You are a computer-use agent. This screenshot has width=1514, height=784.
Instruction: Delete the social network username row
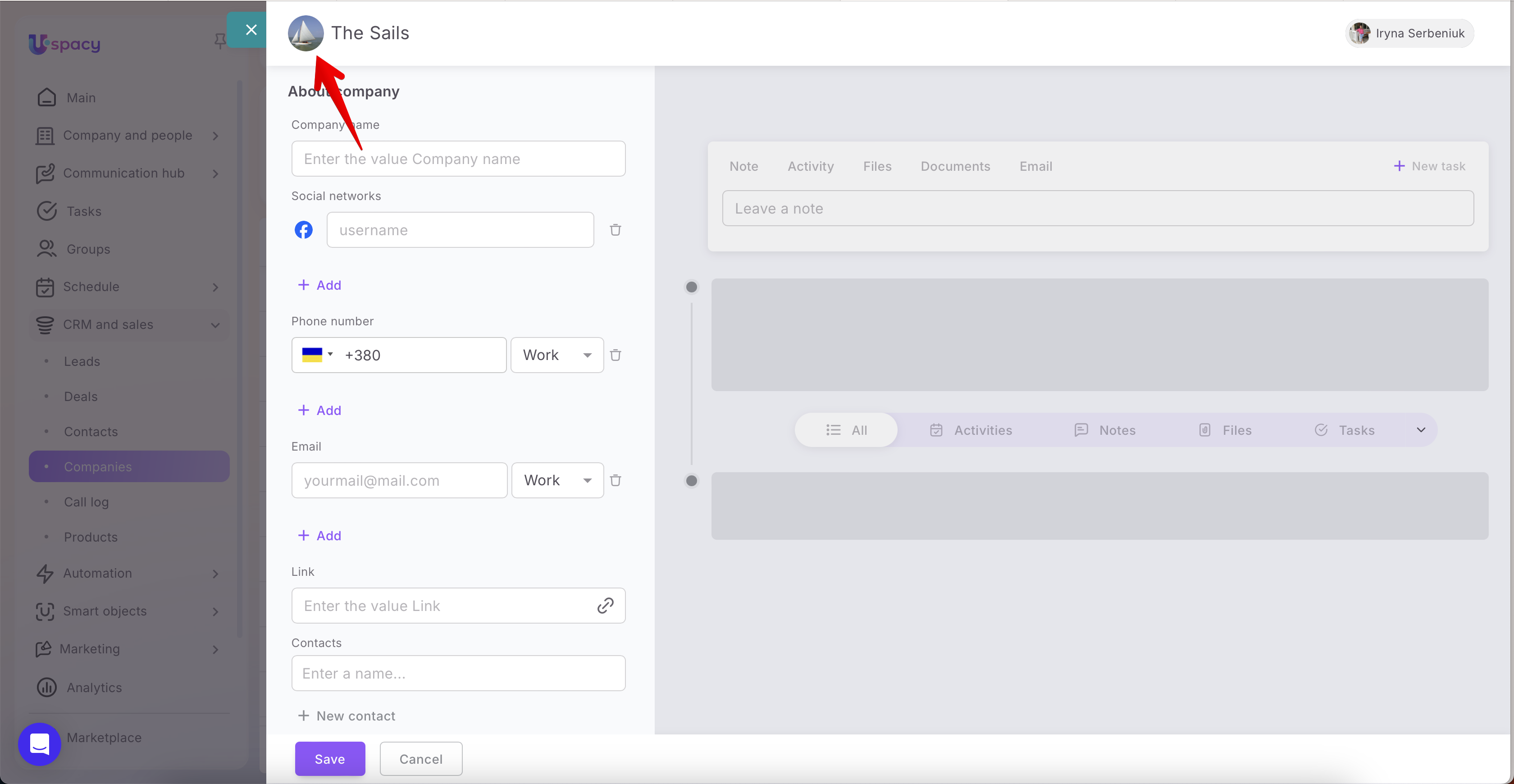pyautogui.click(x=616, y=230)
